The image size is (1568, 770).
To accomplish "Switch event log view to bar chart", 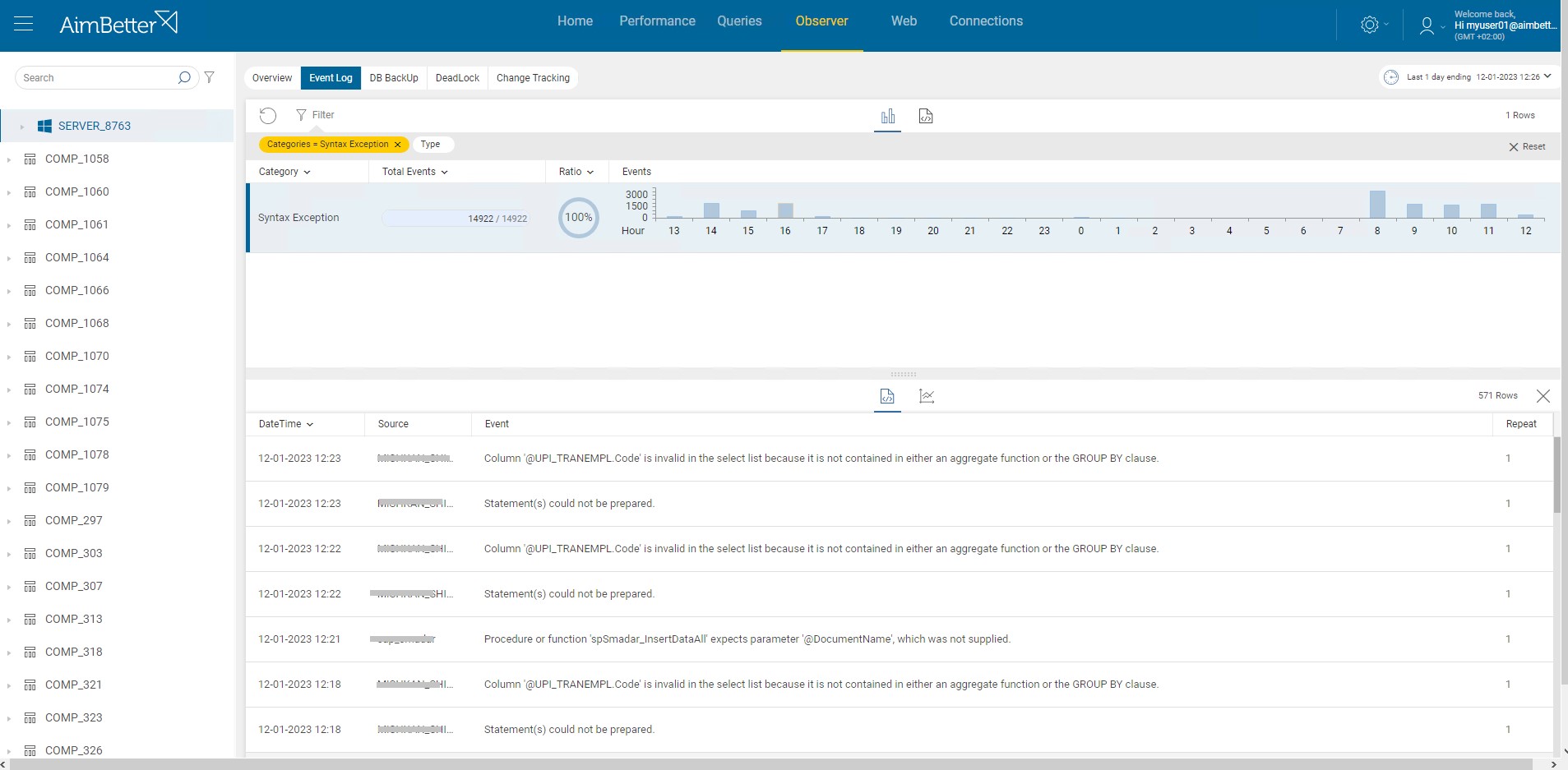I will pos(886,116).
